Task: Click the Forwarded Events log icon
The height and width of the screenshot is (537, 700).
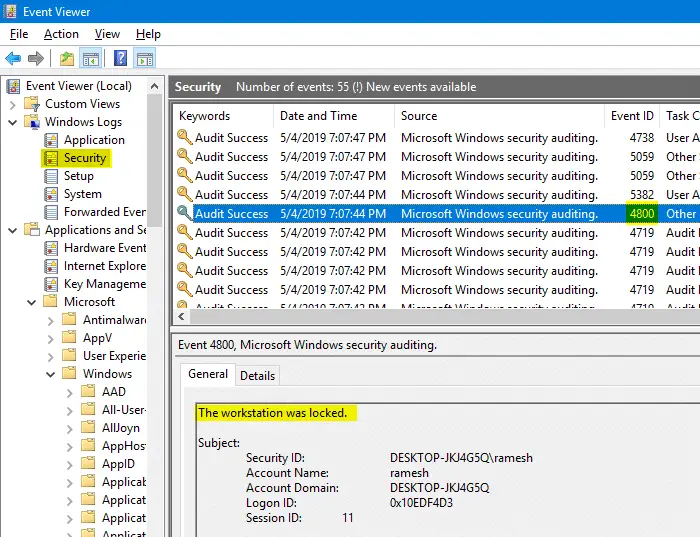Action: click(51, 212)
